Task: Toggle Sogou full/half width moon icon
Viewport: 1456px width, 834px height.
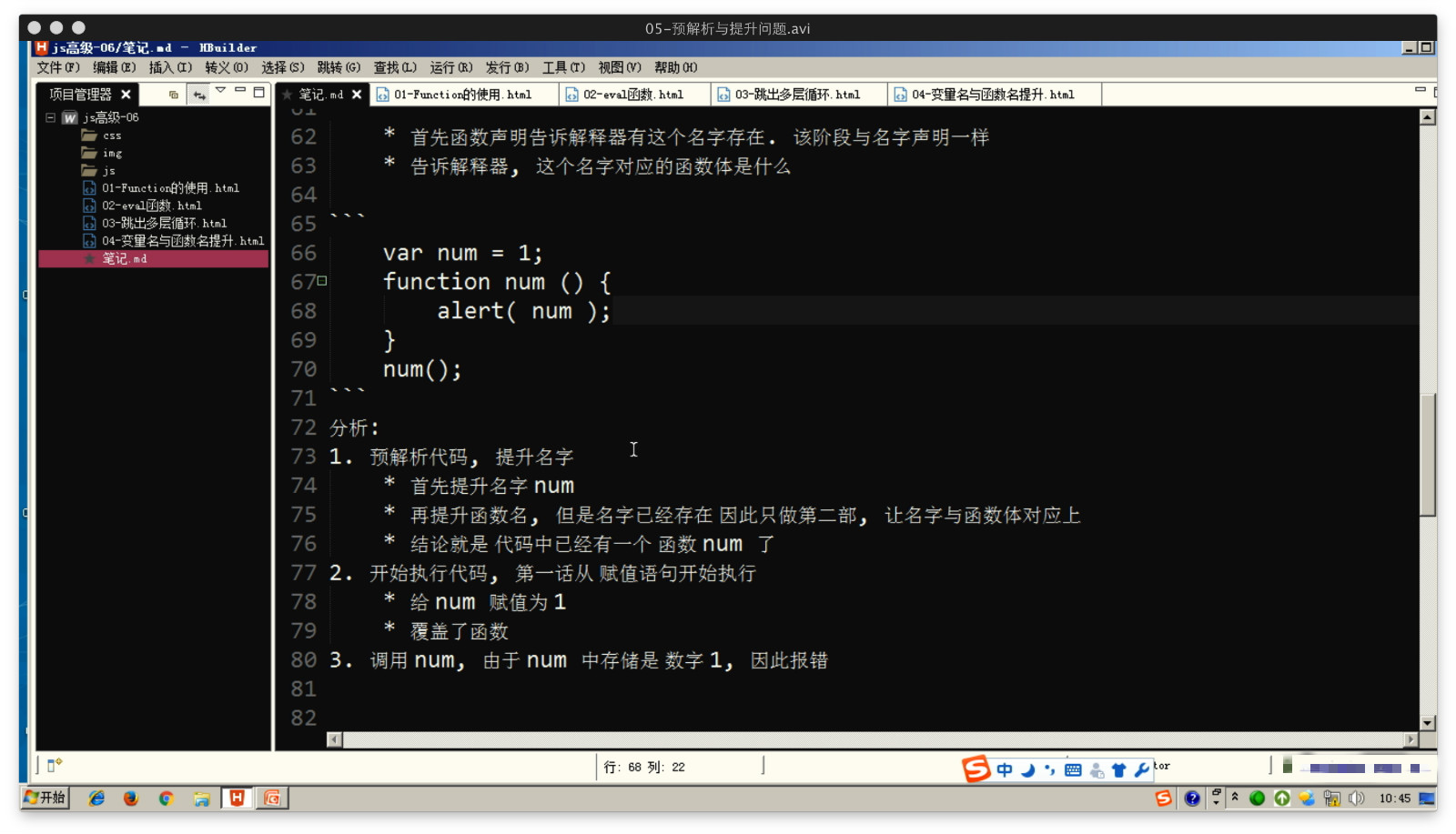Action: pos(1028,769)
